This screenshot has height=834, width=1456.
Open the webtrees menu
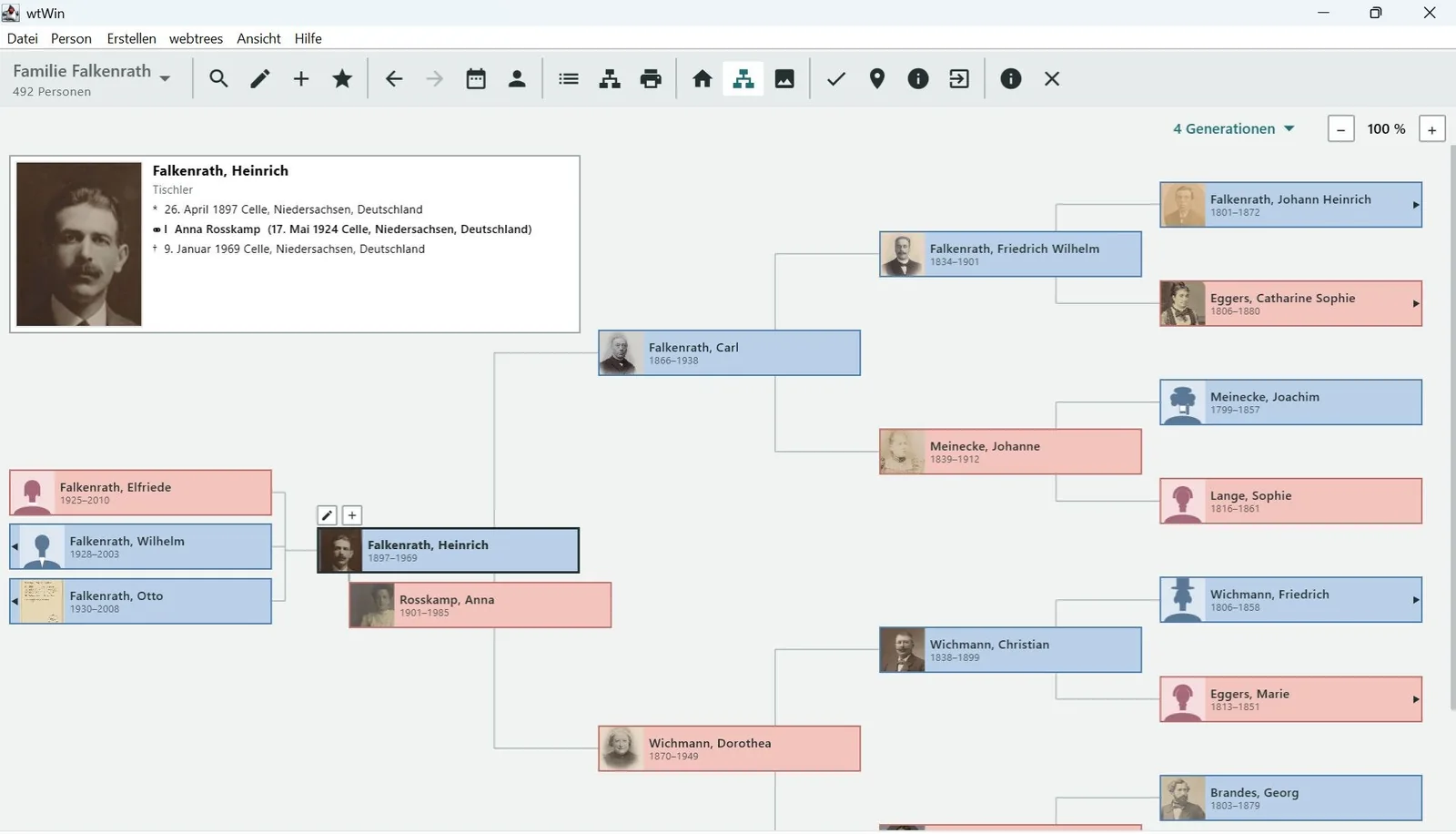pos(196,38)
